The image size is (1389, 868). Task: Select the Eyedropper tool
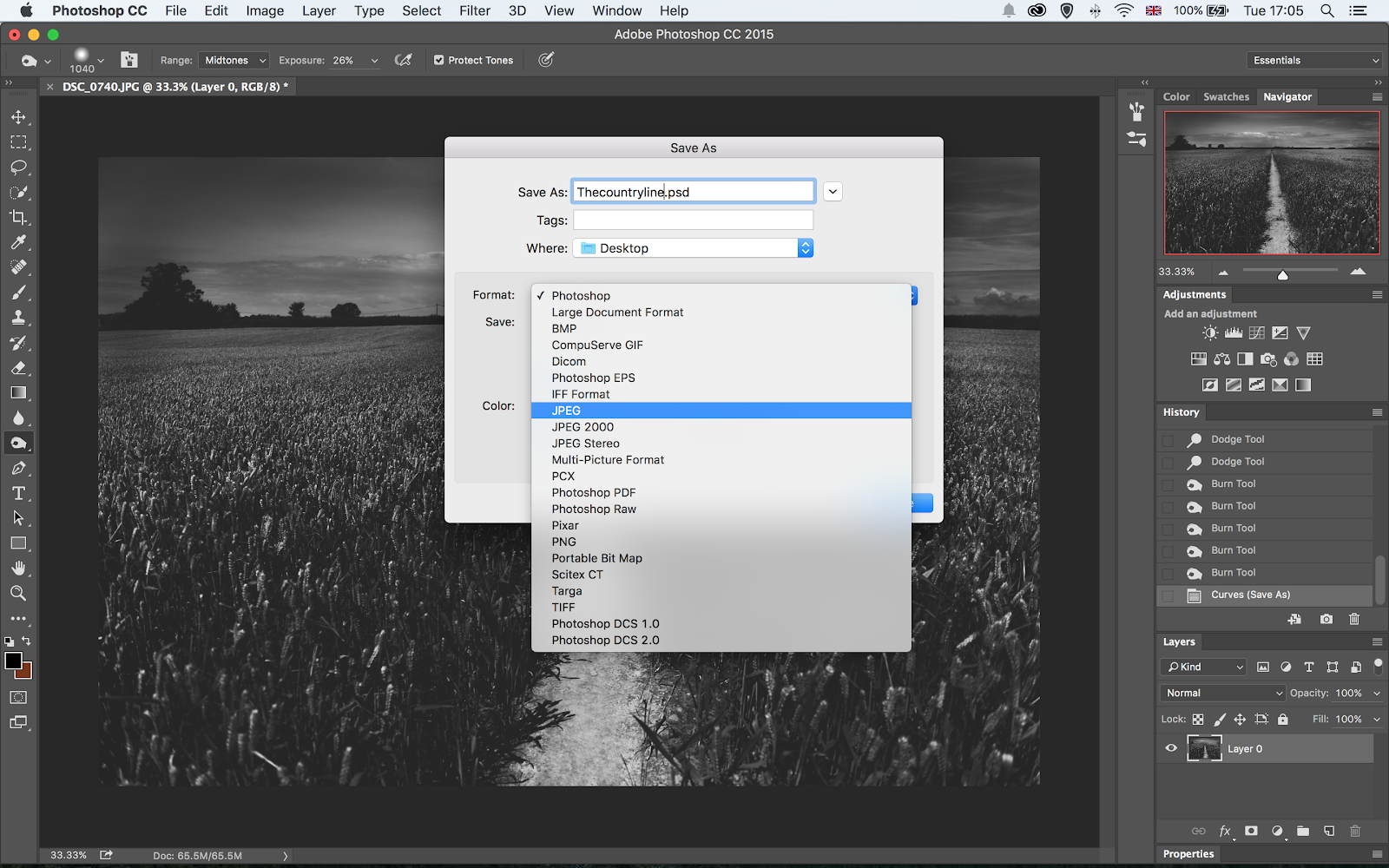click(18, 242)
